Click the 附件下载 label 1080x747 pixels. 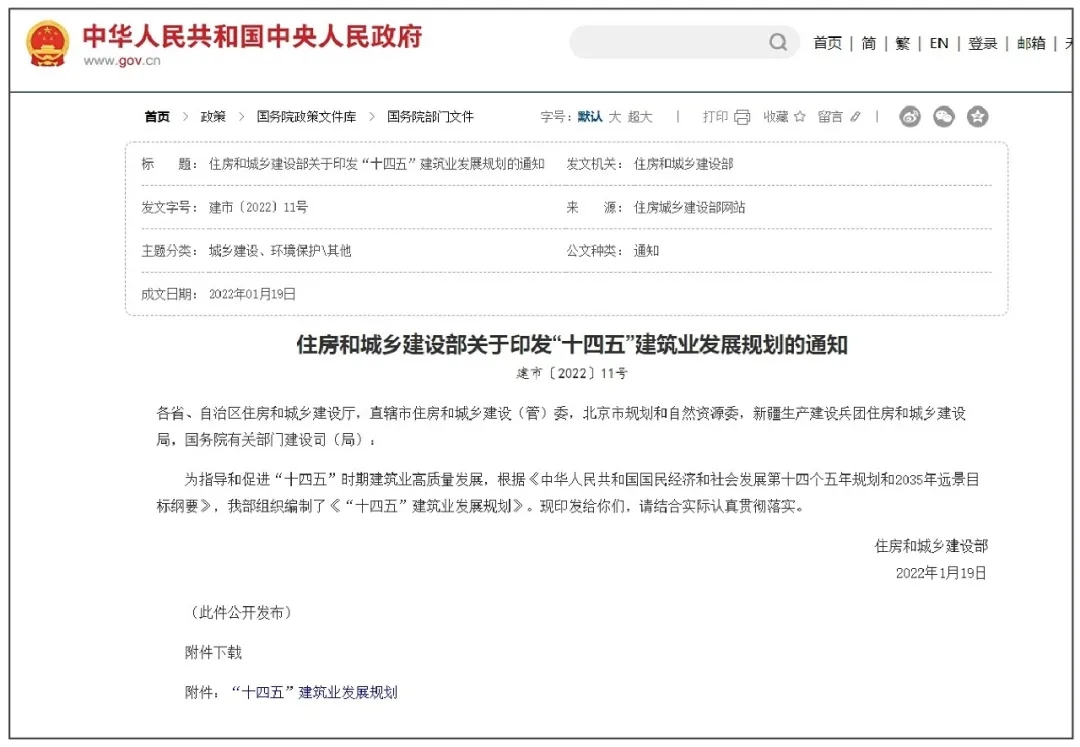click(214, 652)
